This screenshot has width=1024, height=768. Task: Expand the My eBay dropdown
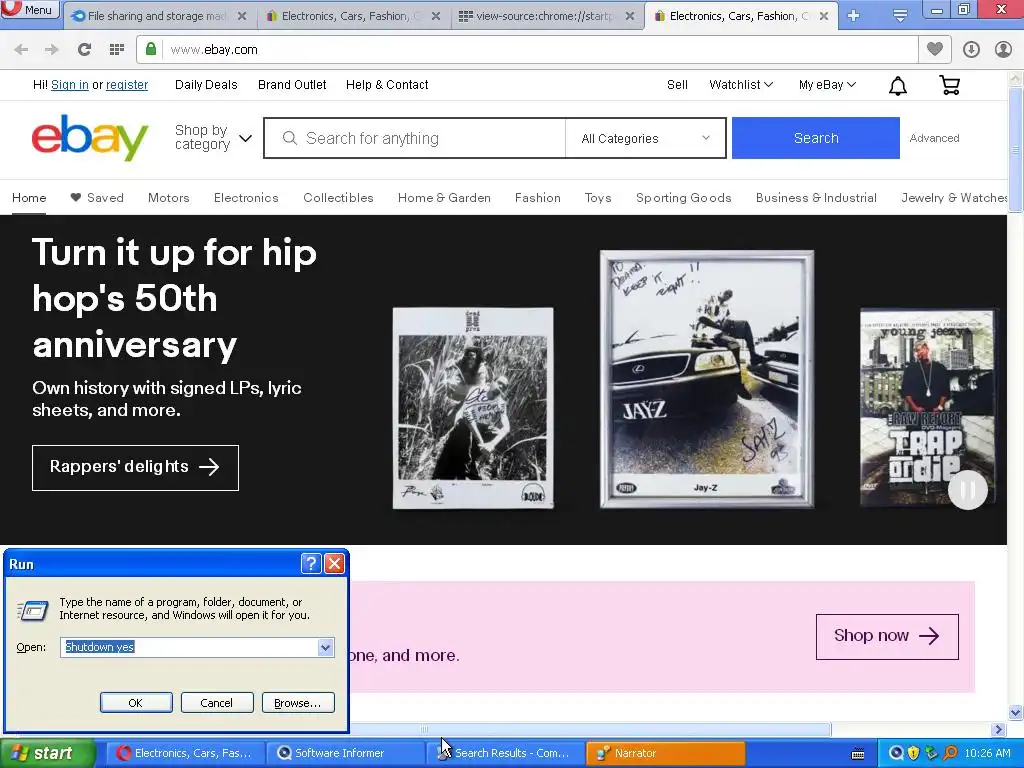827,85
